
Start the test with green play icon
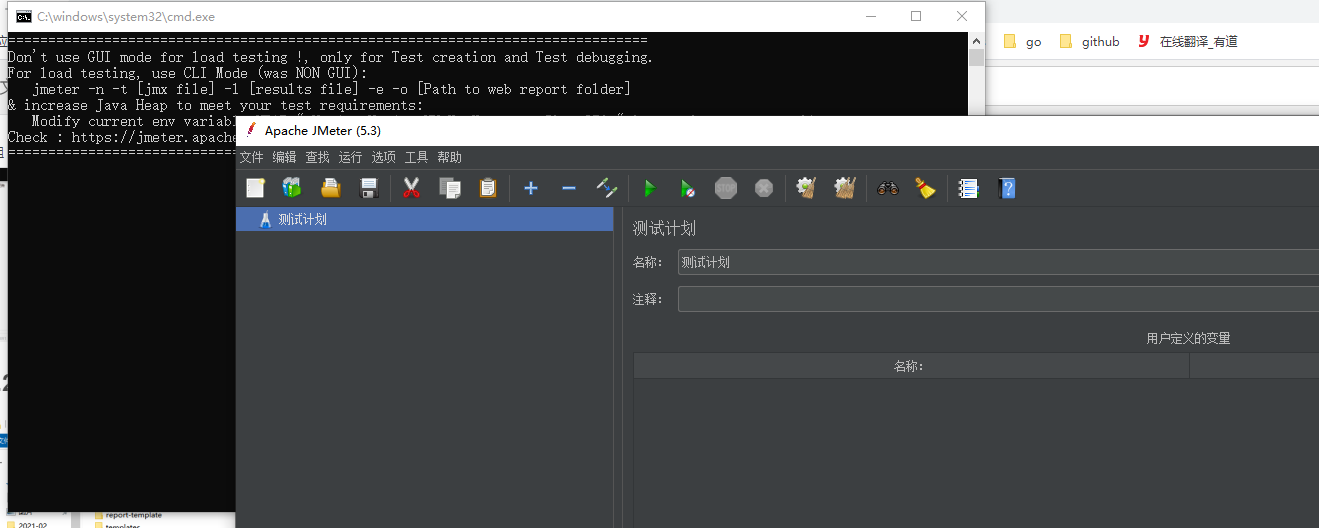649,188
